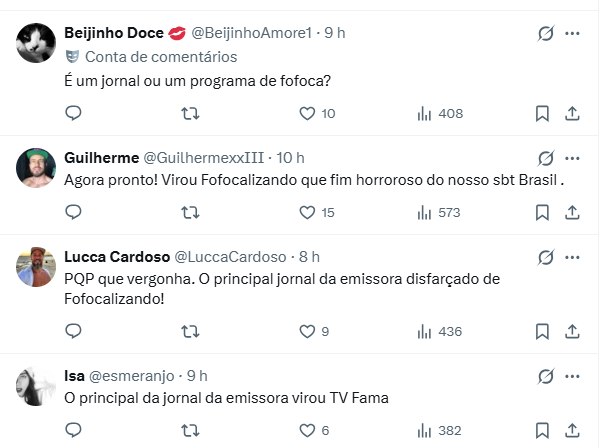This screenshot has width=608, height=448.
Task: Share Guilherme's tweet
Action: point(573,212)
